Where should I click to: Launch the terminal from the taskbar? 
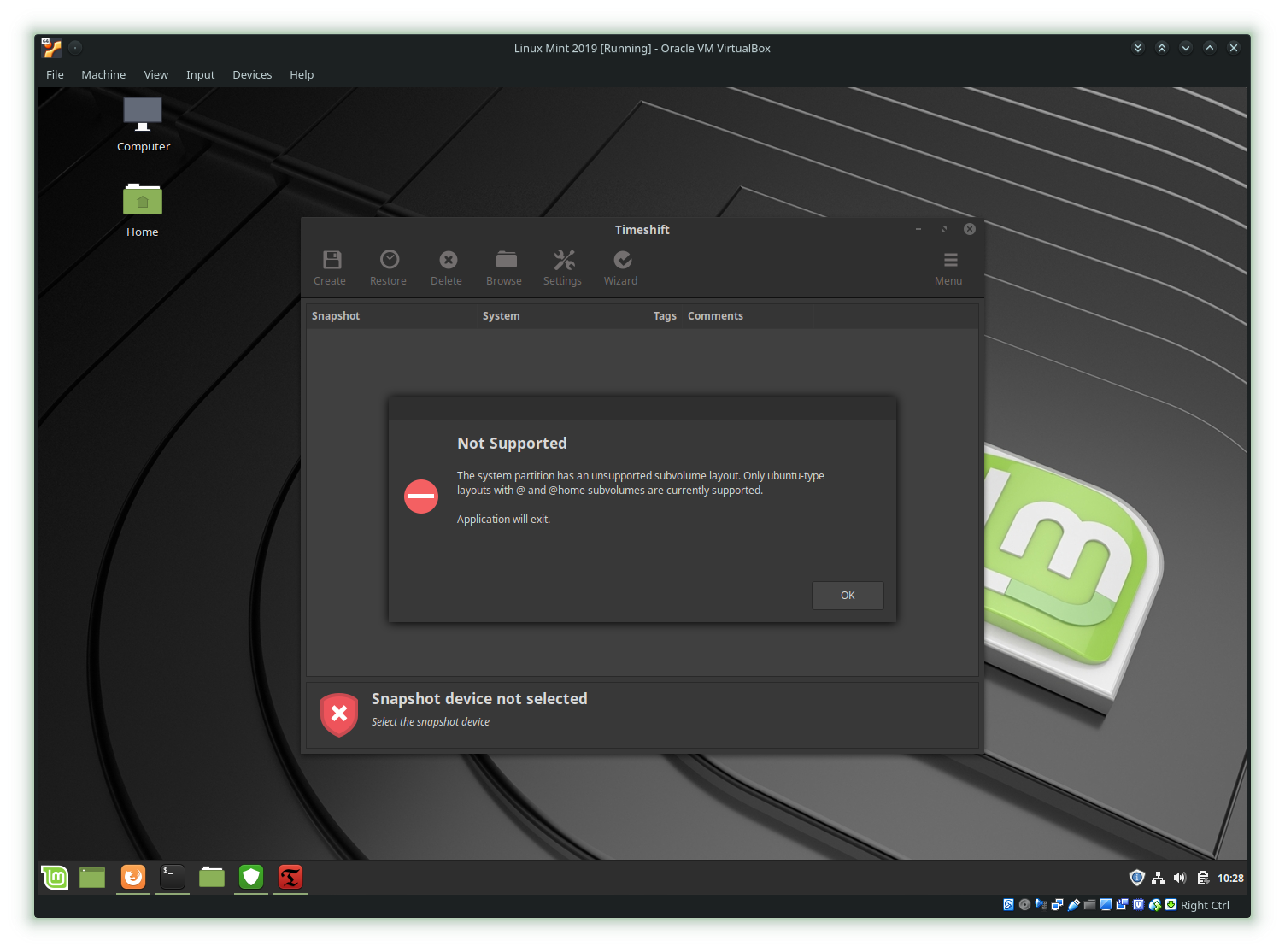172,878
